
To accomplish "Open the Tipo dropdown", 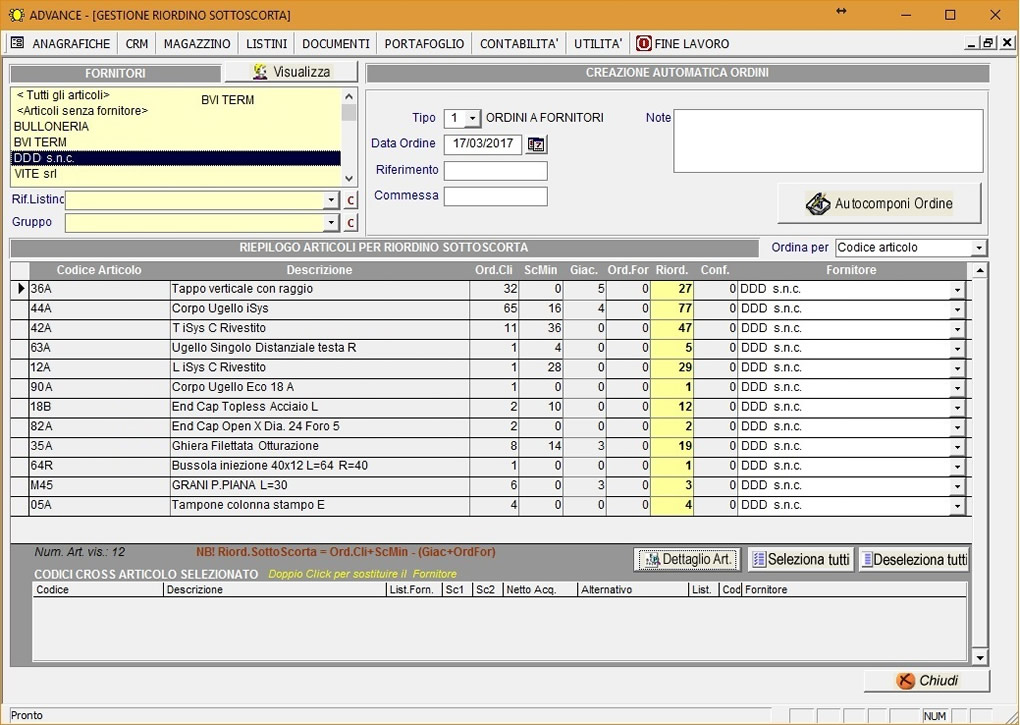I will pos(473,118).
